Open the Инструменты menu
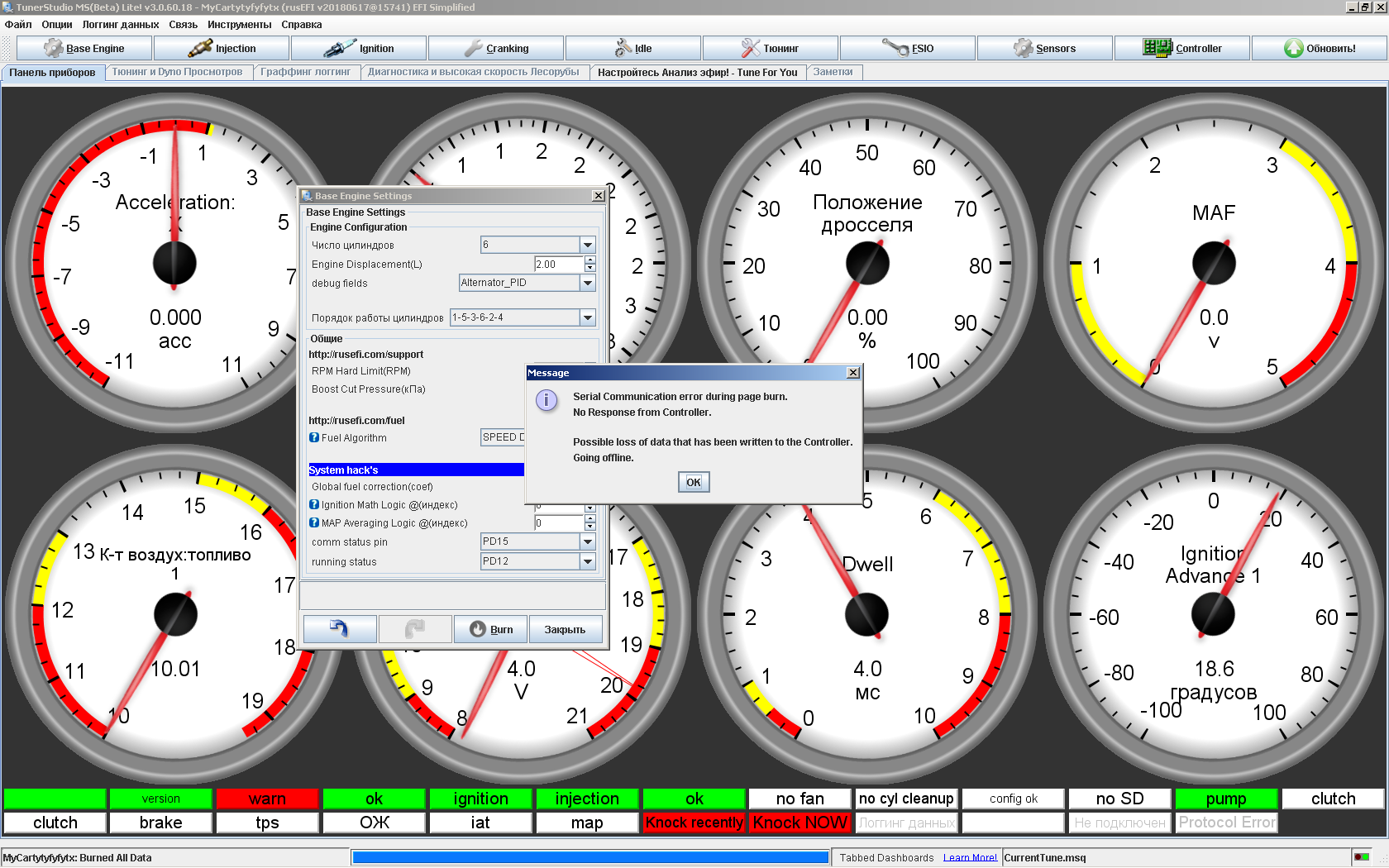1389x868 pixels. pyautogui.click(x=240, y=25)
